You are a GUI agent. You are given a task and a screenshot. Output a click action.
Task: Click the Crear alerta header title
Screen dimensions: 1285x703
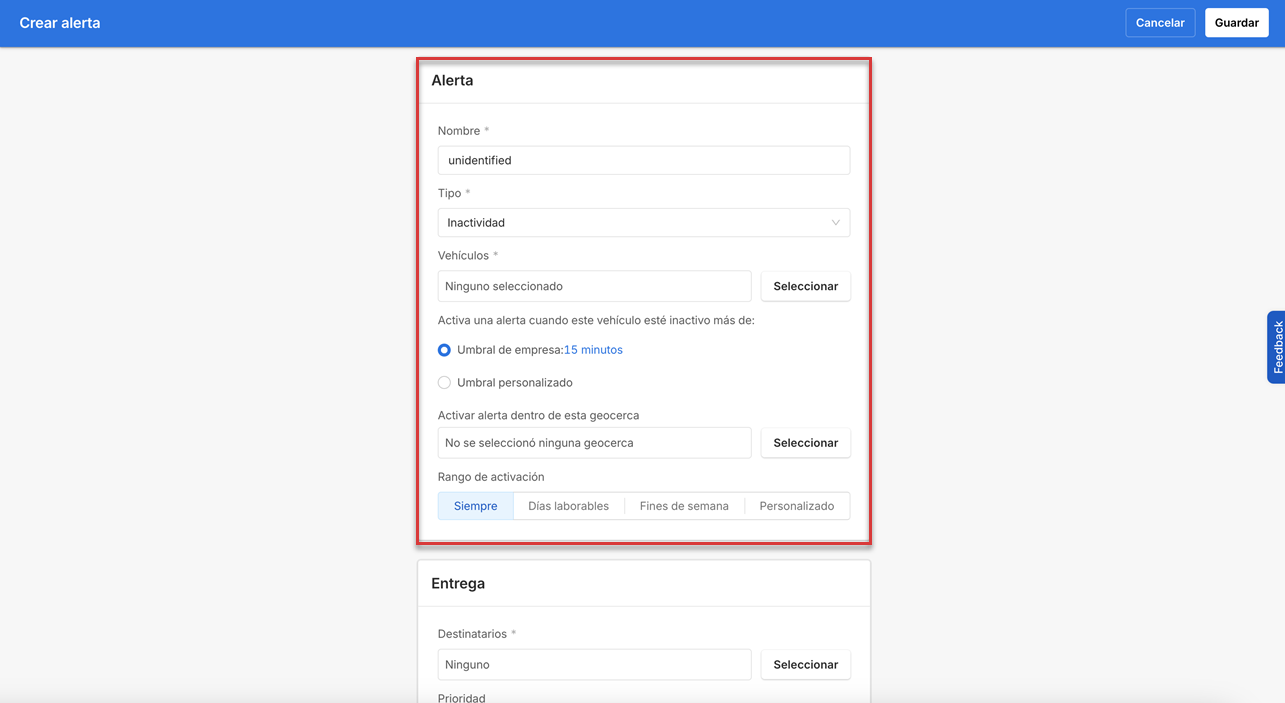point(60,22)
